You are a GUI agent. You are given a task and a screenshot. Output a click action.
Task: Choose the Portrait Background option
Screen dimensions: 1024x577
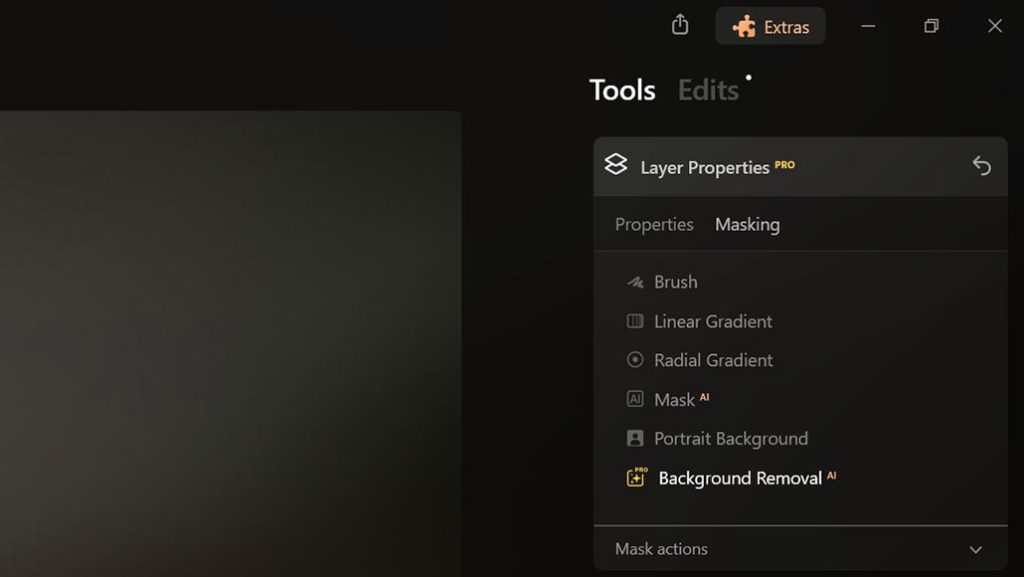pos(731,439)
